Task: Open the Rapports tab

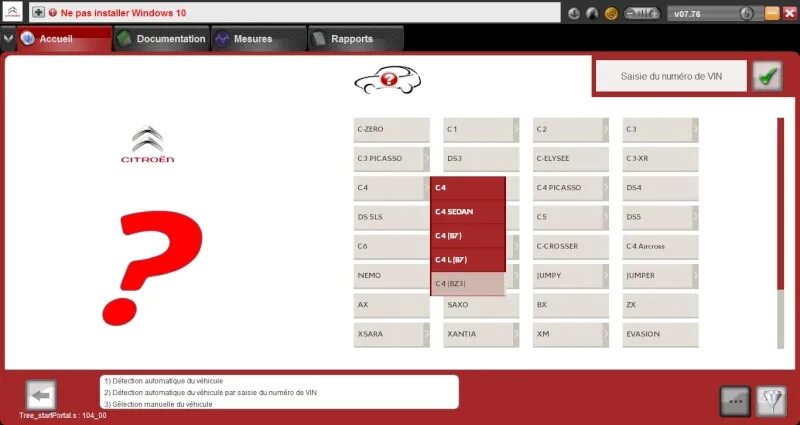Action: click(x=356, y=39)
